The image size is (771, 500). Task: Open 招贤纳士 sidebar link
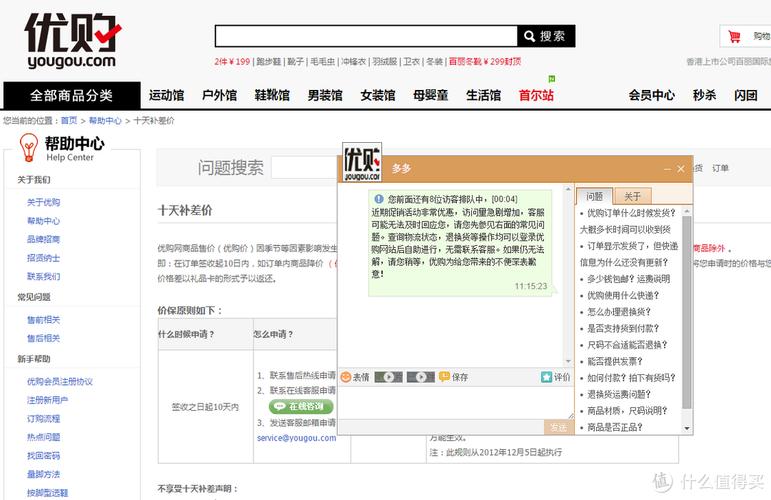coord(44,258)
